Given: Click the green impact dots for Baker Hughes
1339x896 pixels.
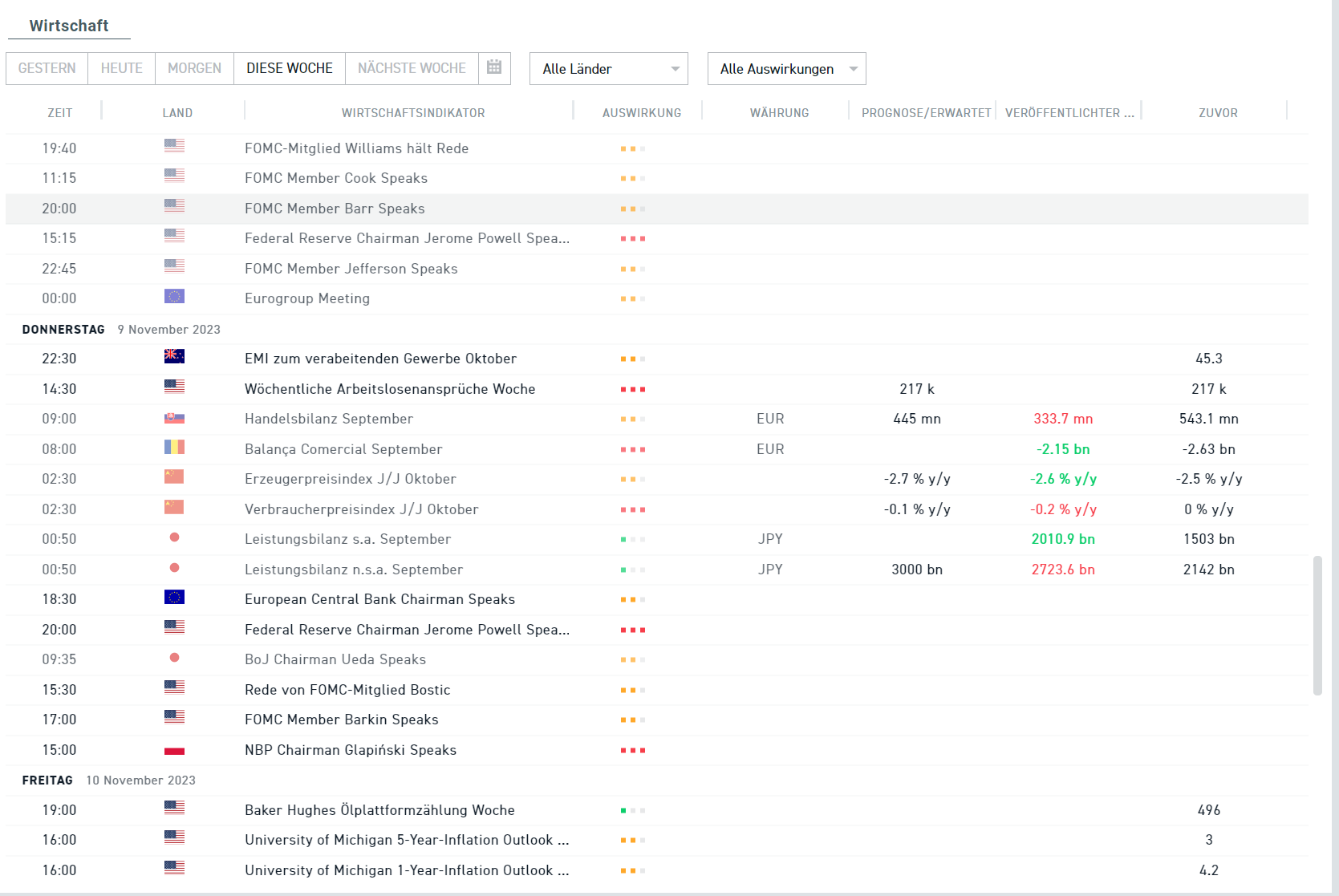Looking at the screenshot, I should click(632, 811).
